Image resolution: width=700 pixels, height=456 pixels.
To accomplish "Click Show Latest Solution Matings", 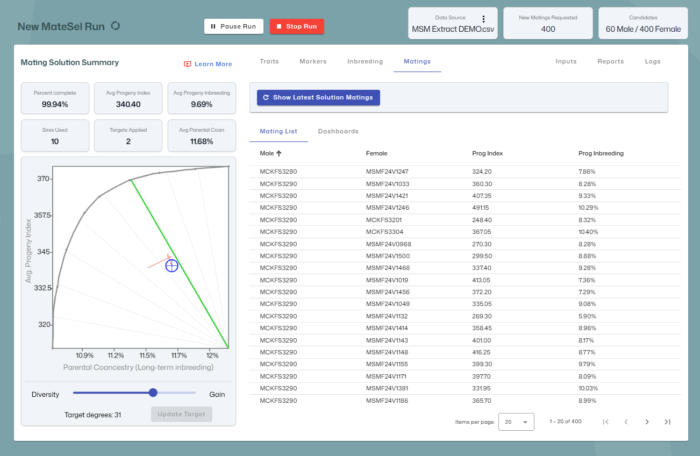I will [x=318, y=98].
